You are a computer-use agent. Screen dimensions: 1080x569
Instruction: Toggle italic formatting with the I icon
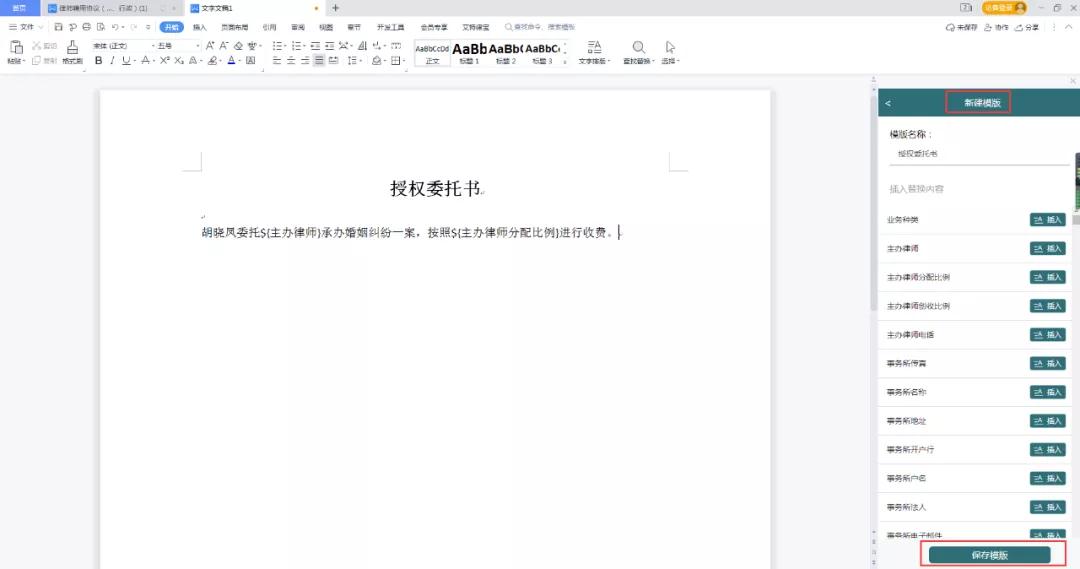[112, 61]
